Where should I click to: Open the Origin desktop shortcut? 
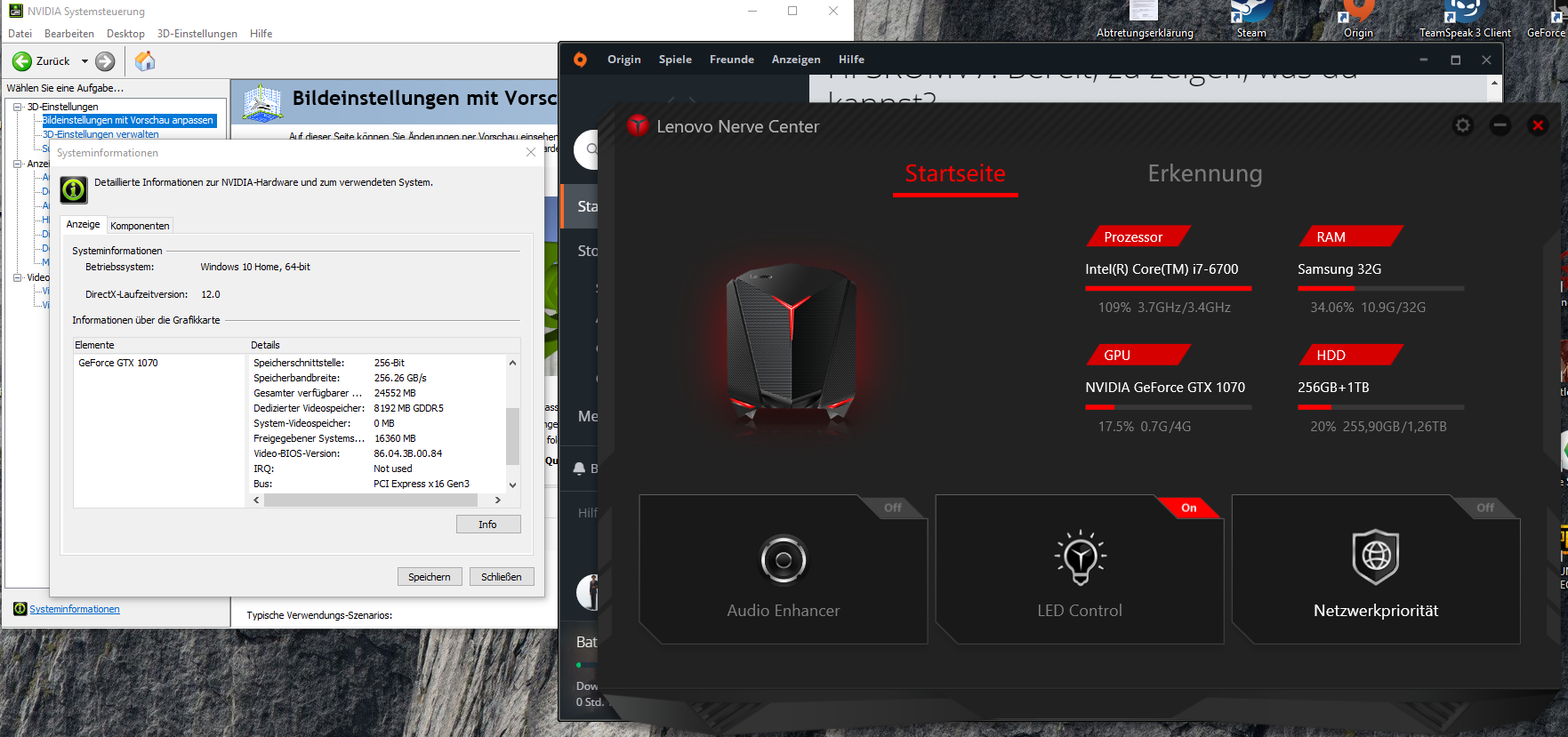click(1358, 20)
